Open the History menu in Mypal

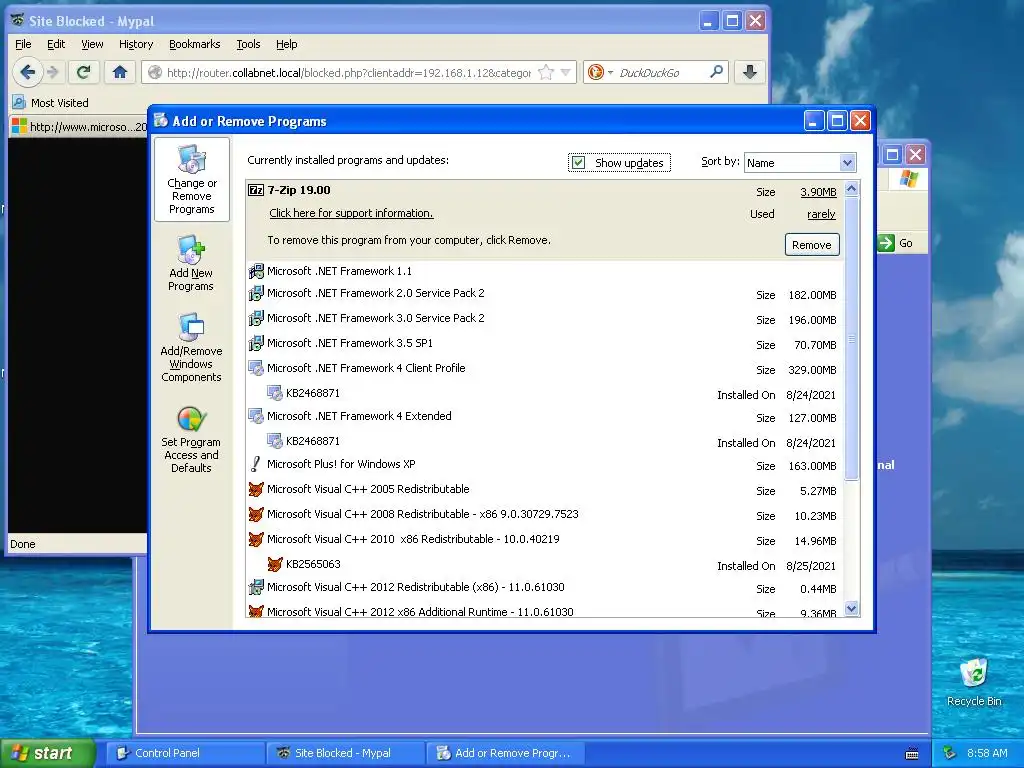click(136, 44)
